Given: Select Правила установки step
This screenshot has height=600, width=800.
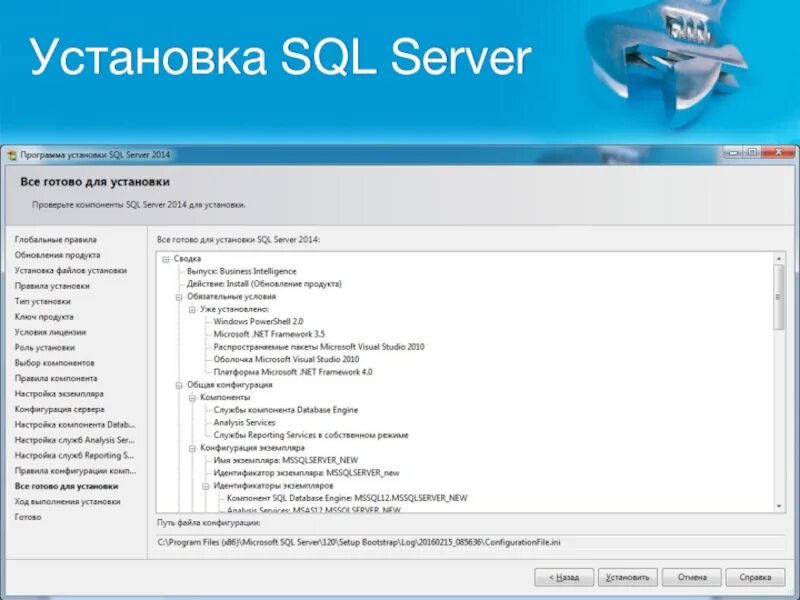Looking at the screenshot, I should coord(52,286).
